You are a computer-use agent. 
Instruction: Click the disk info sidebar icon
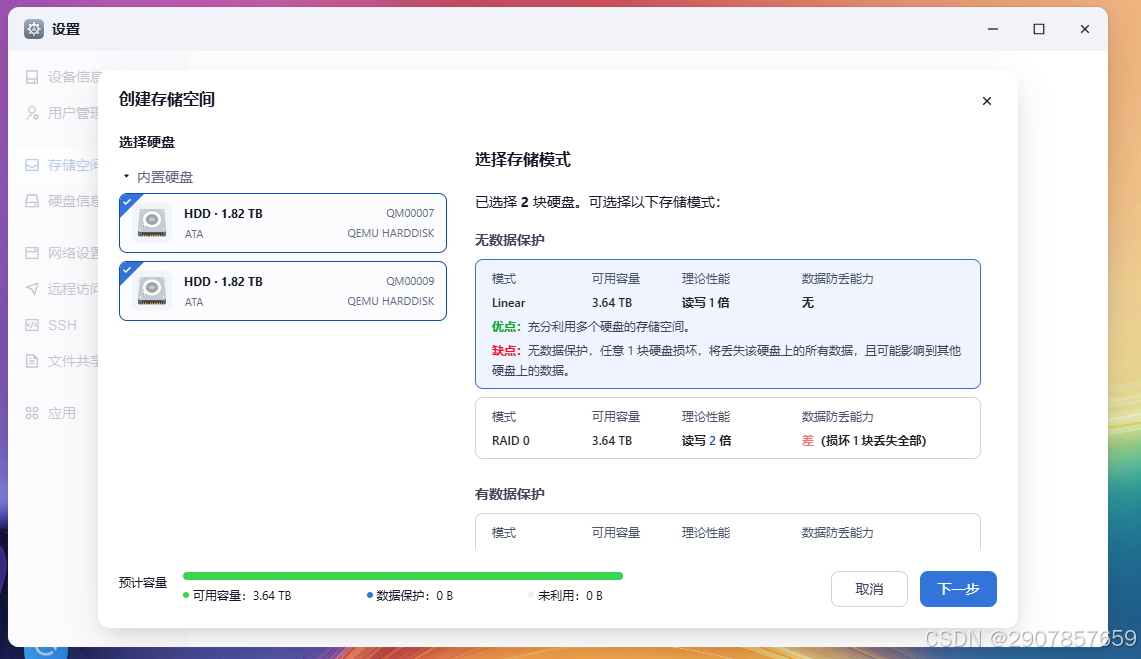tap(32, 201)
